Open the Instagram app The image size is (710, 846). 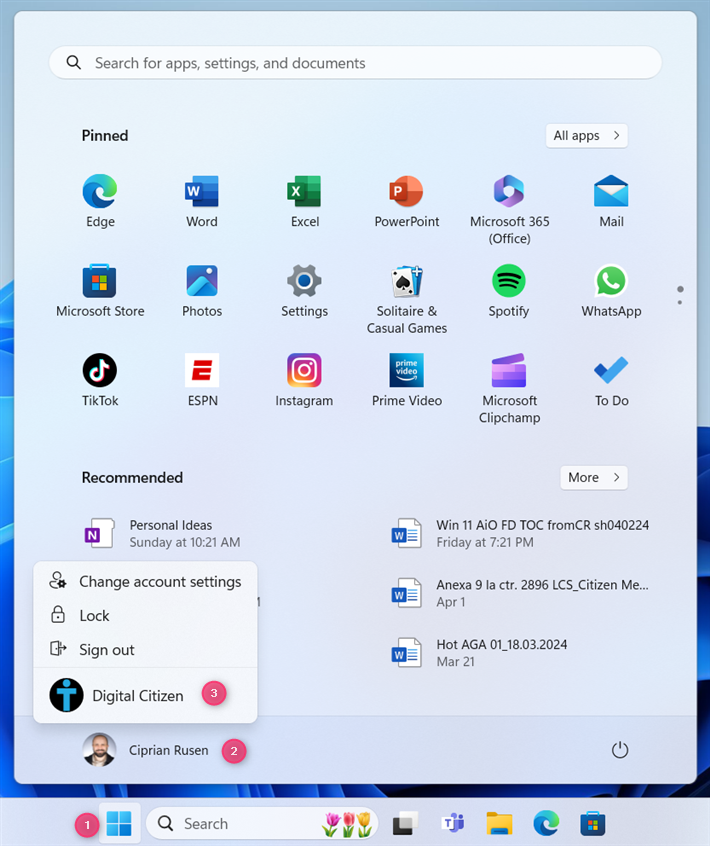(x=304, y=380)
